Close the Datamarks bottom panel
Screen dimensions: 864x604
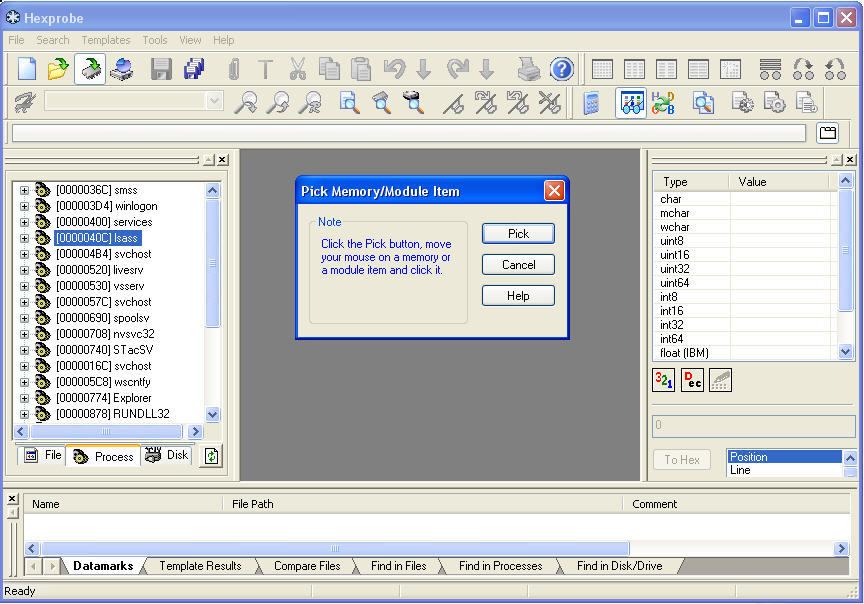(x=12, y=498)
